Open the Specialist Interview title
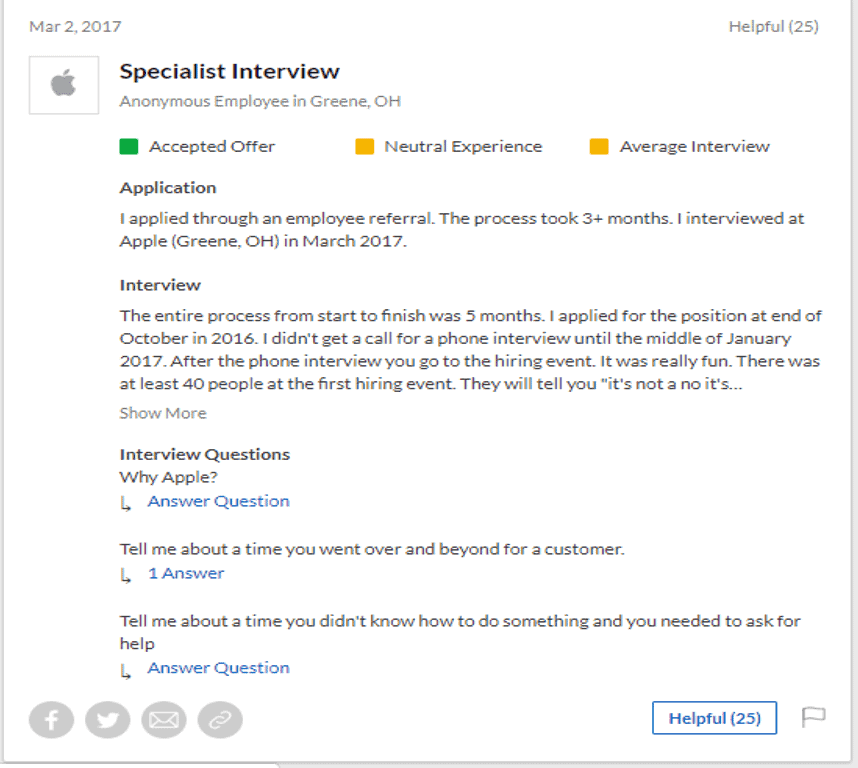The height and width of the screenshot is (768, 858). tap(230, 72)
